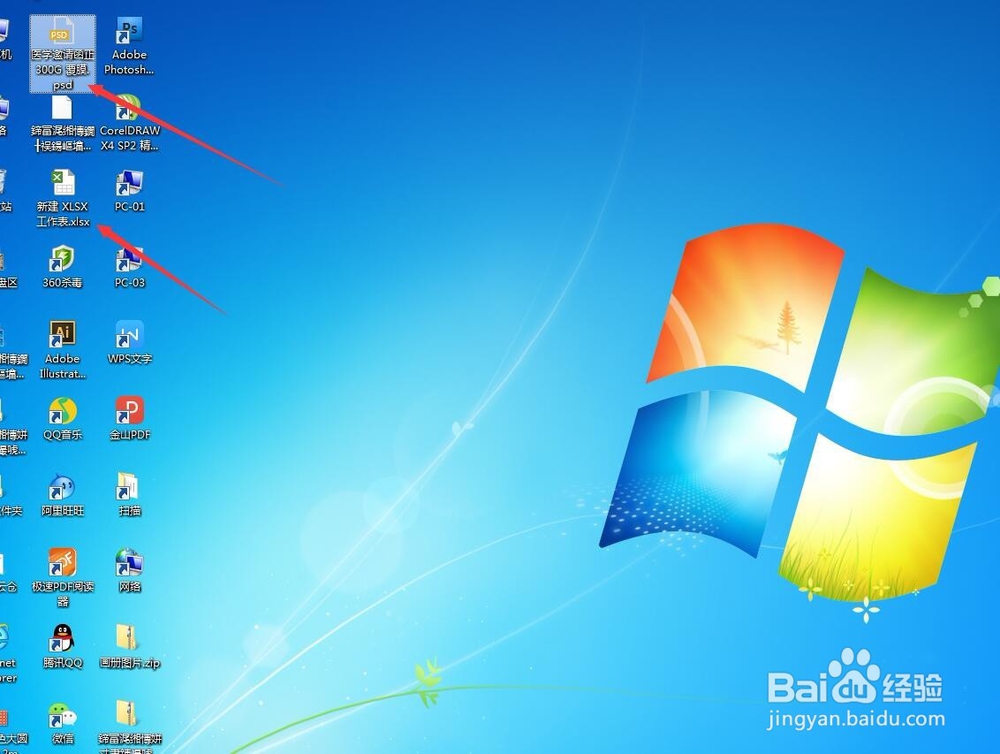Launch 极速PDF阅读器
The image size is (1000, 754).
(x=62, y=578)
